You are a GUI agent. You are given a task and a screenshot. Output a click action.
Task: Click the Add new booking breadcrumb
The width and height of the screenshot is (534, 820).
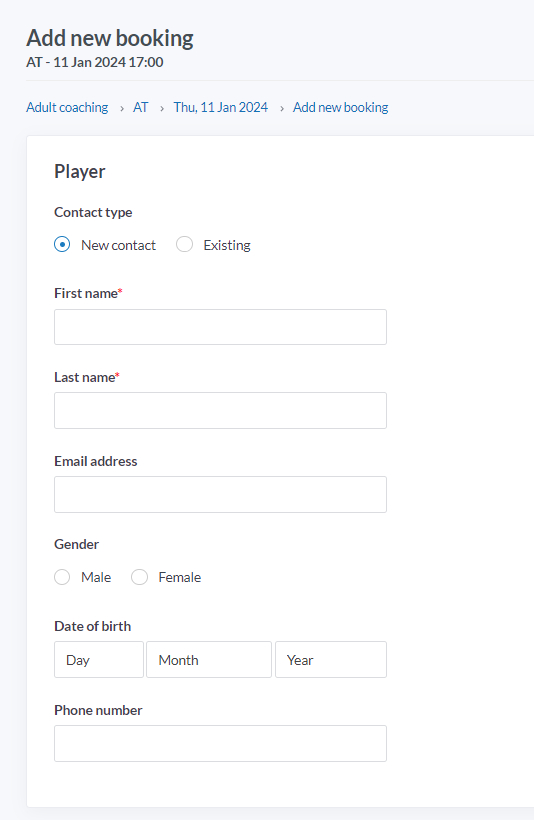point(340,107)
